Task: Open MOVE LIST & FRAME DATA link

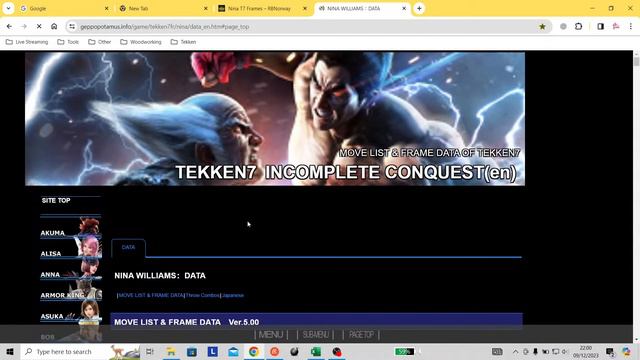Action: coord(151,295)
